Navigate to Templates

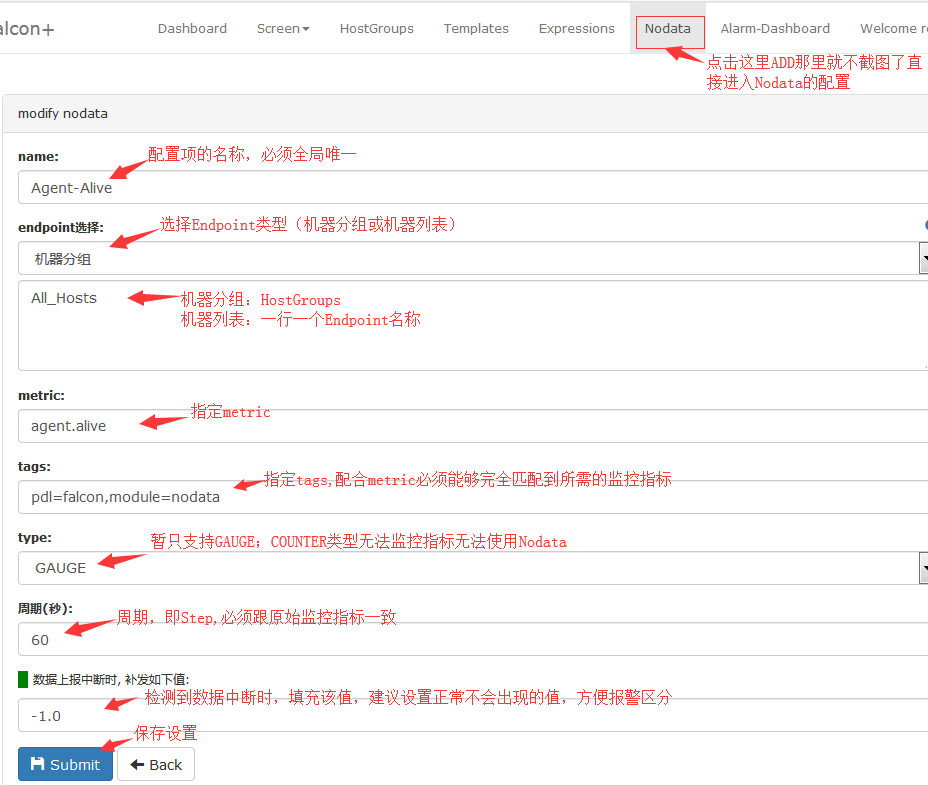[x=476, y=28]
